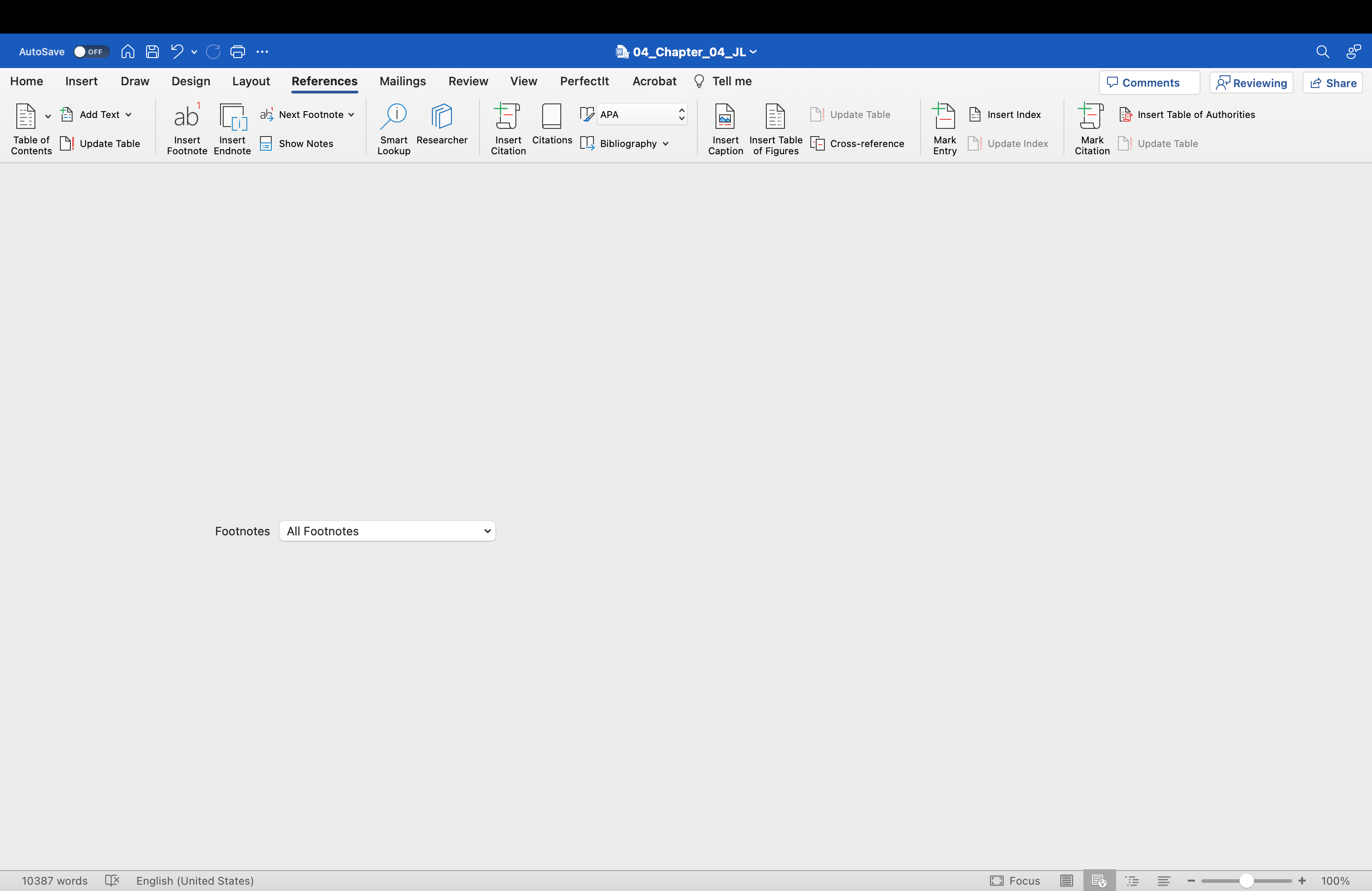Viewport: 1372px width, 891px height.
Task: Open the Next Footnote dropdown
Action: point(307,115)
